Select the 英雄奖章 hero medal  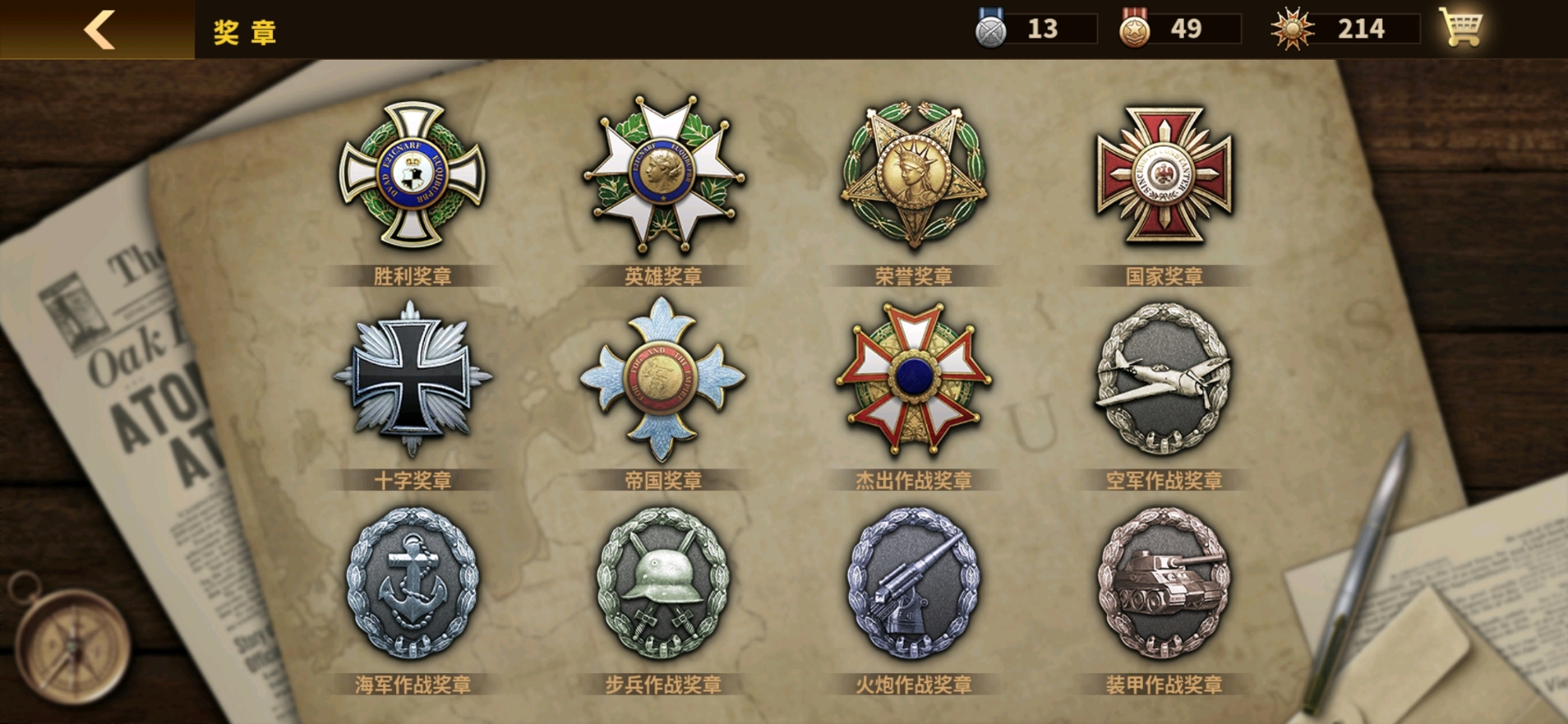(x=663, y=174)
